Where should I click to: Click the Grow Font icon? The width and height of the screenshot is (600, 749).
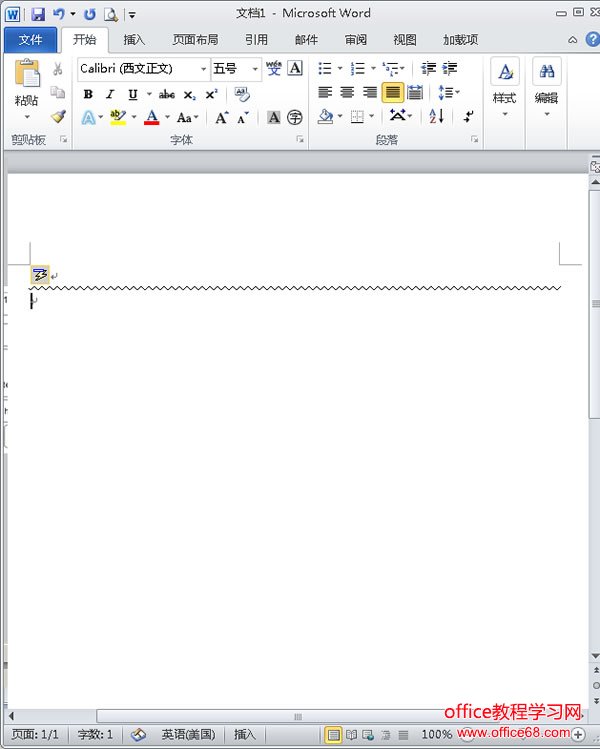221,118
